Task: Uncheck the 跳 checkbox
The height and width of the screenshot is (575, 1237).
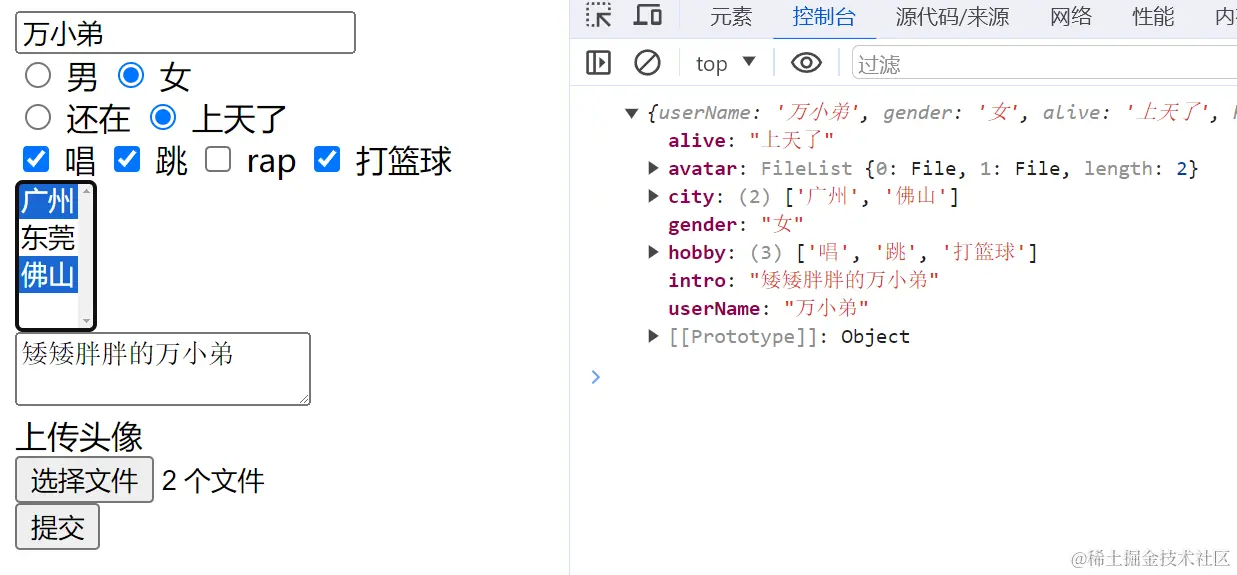Action: 127,159
